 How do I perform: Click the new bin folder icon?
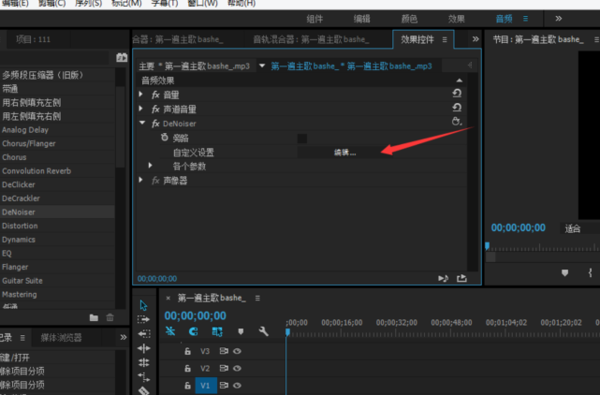(x=94, y=318)
